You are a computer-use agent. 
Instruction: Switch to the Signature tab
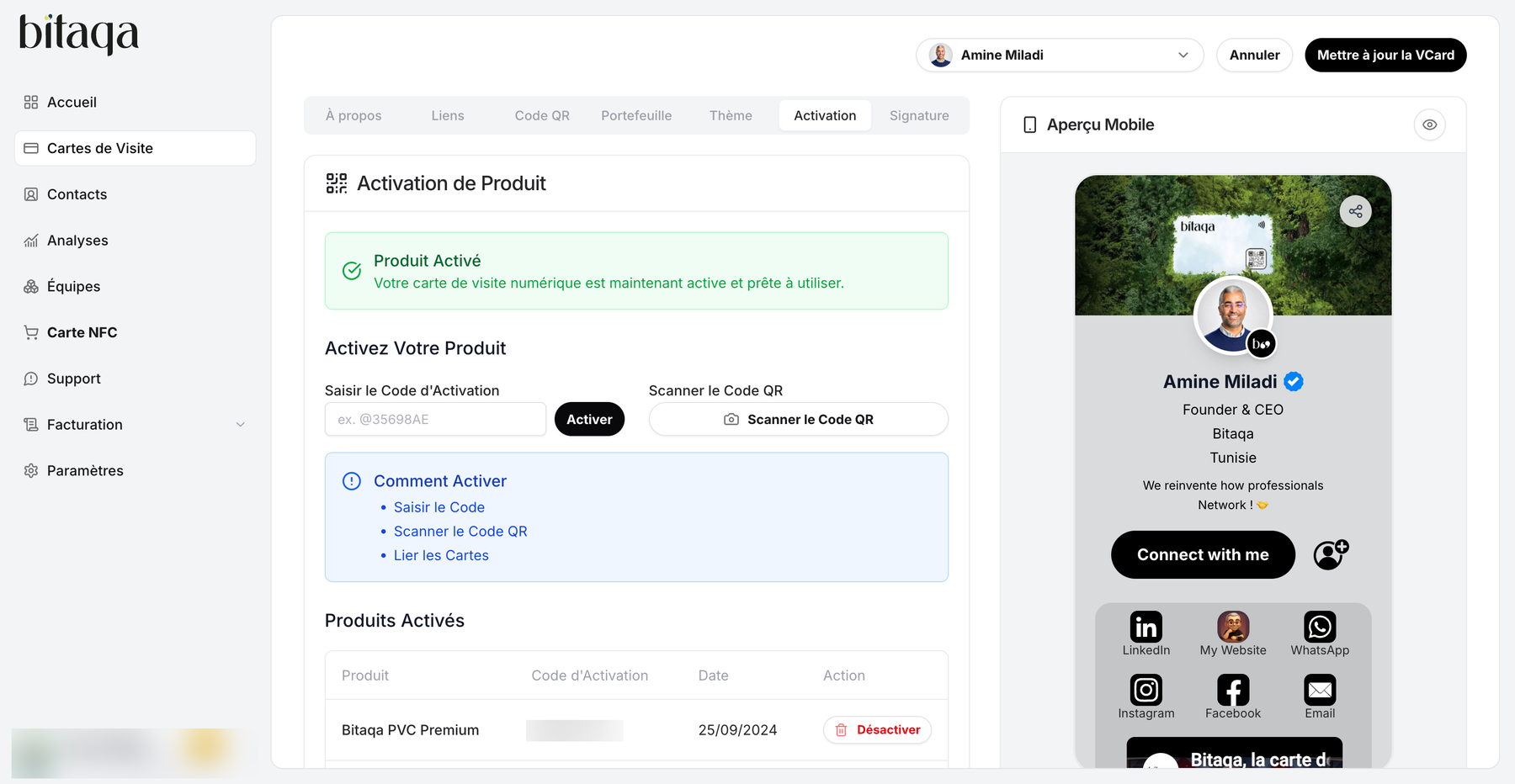pos(919,115)
